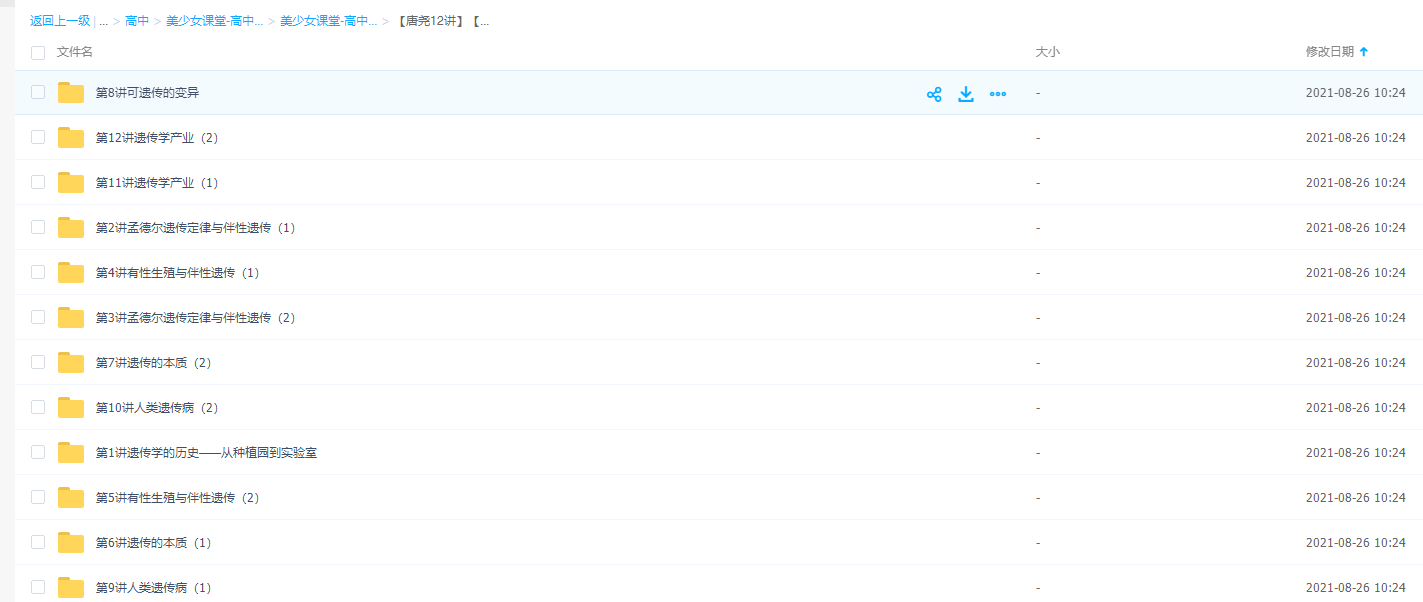This screenshot has width=1423, height=602.
Task: Share the 第8讲可遗传的变异 folder
Action: [934, 94]
